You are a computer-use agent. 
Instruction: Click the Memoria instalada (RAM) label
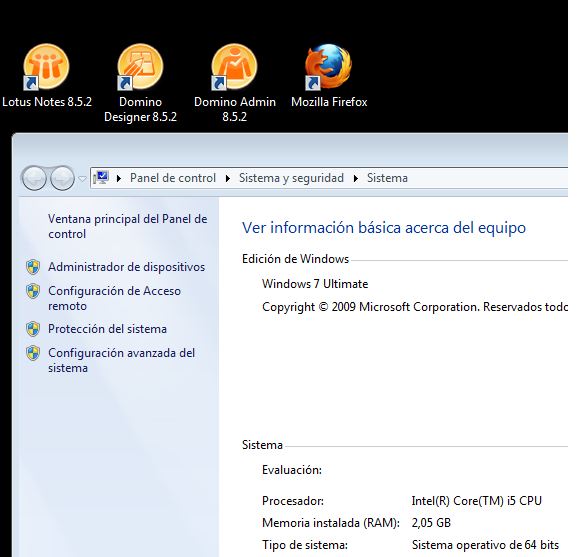tap(331, 523)
